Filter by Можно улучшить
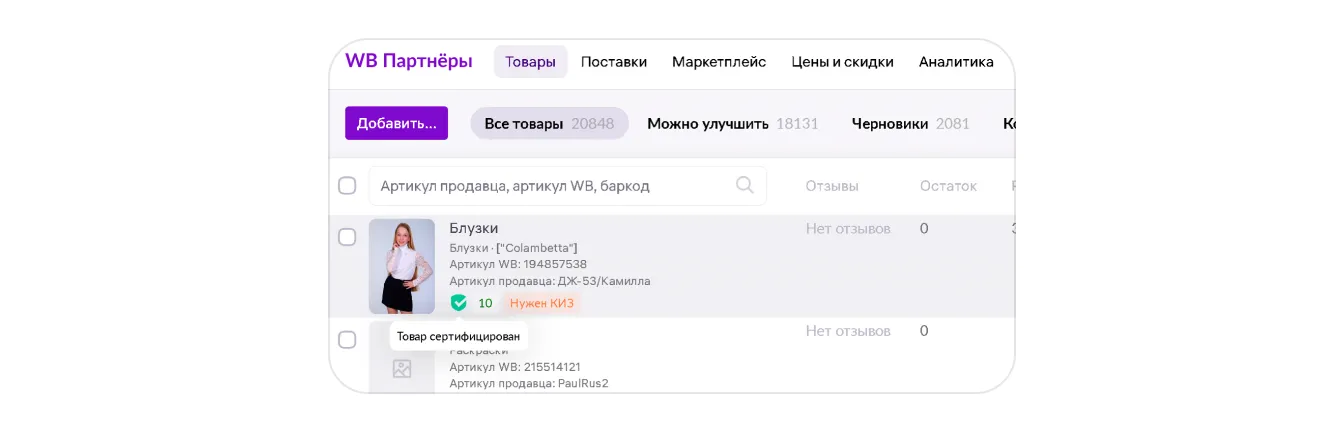This screenshot has width=1344, height=432. coord(732,124)
